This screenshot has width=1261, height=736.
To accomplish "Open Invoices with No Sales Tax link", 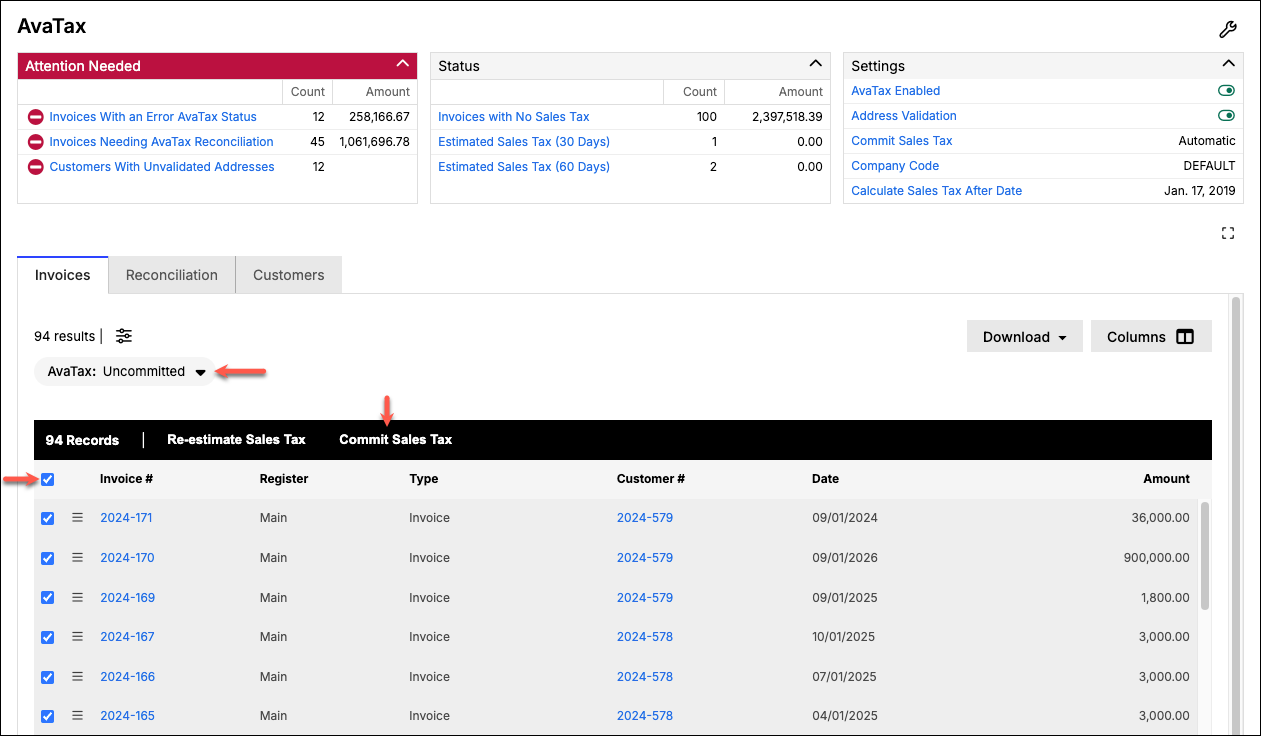I will (x=514, y=117).
